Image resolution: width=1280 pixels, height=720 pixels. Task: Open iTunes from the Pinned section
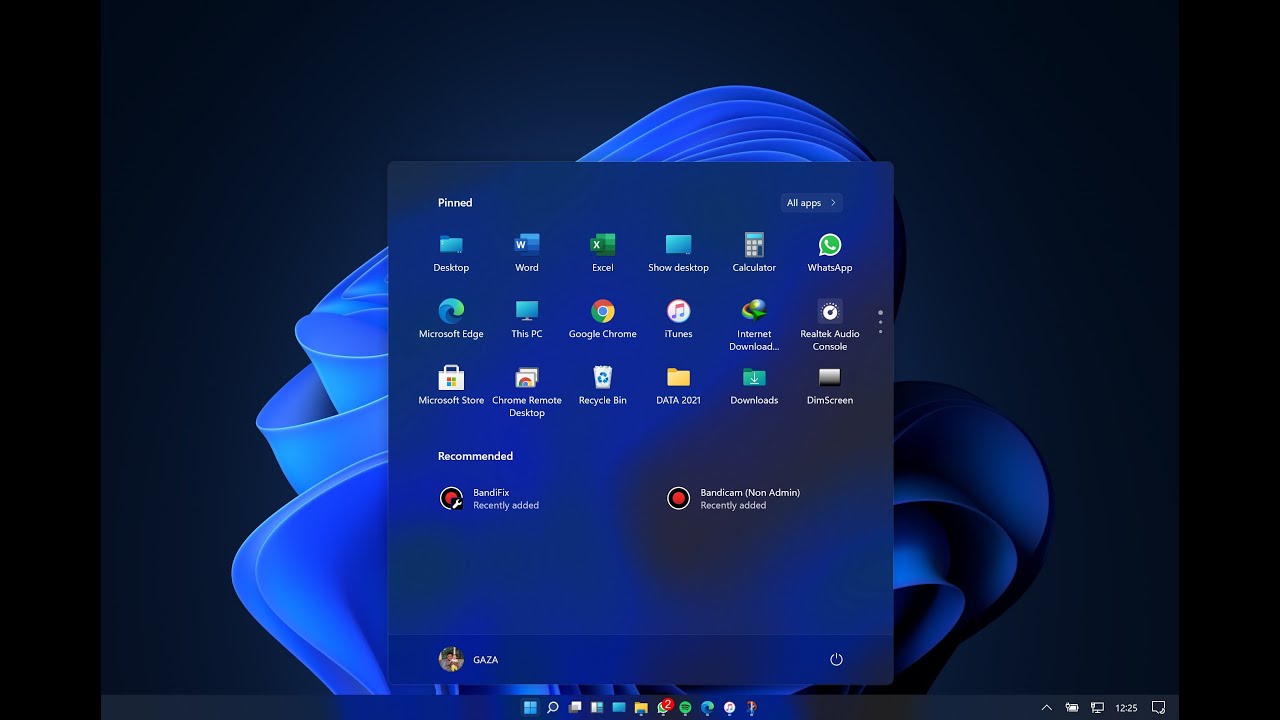click(678, 319)
